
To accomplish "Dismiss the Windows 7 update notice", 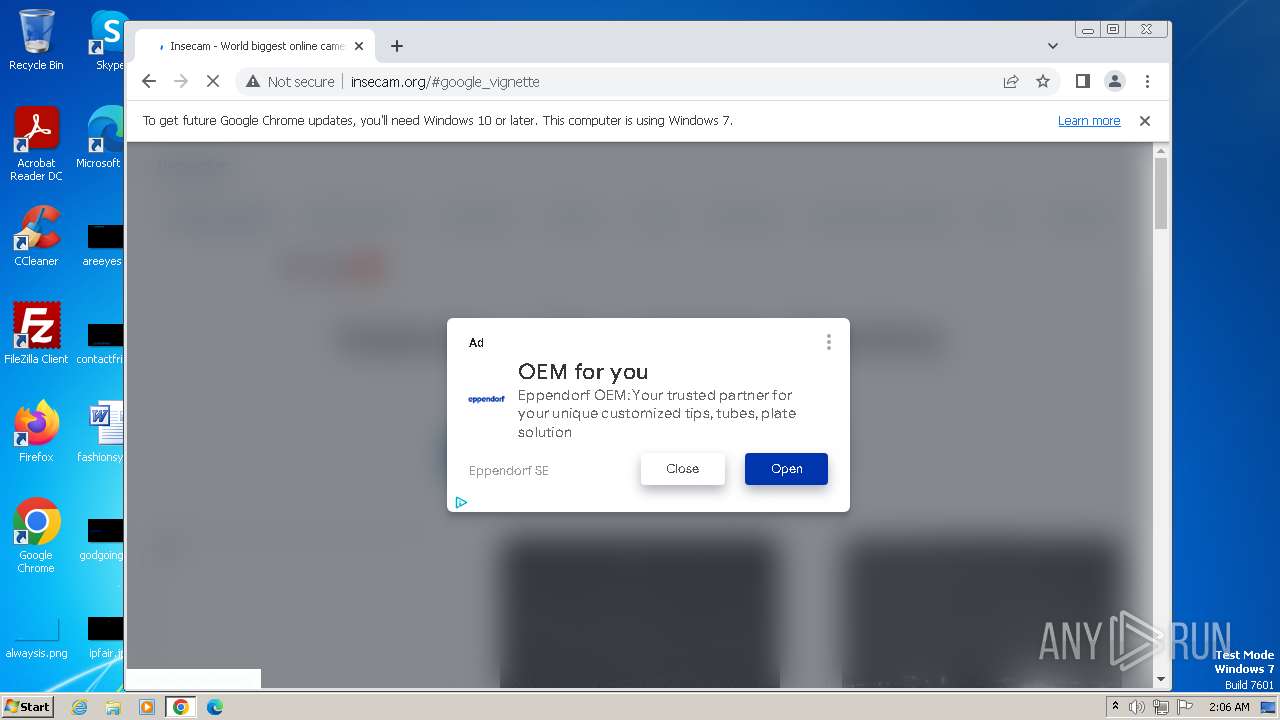I will click(x=1145, y=121).
